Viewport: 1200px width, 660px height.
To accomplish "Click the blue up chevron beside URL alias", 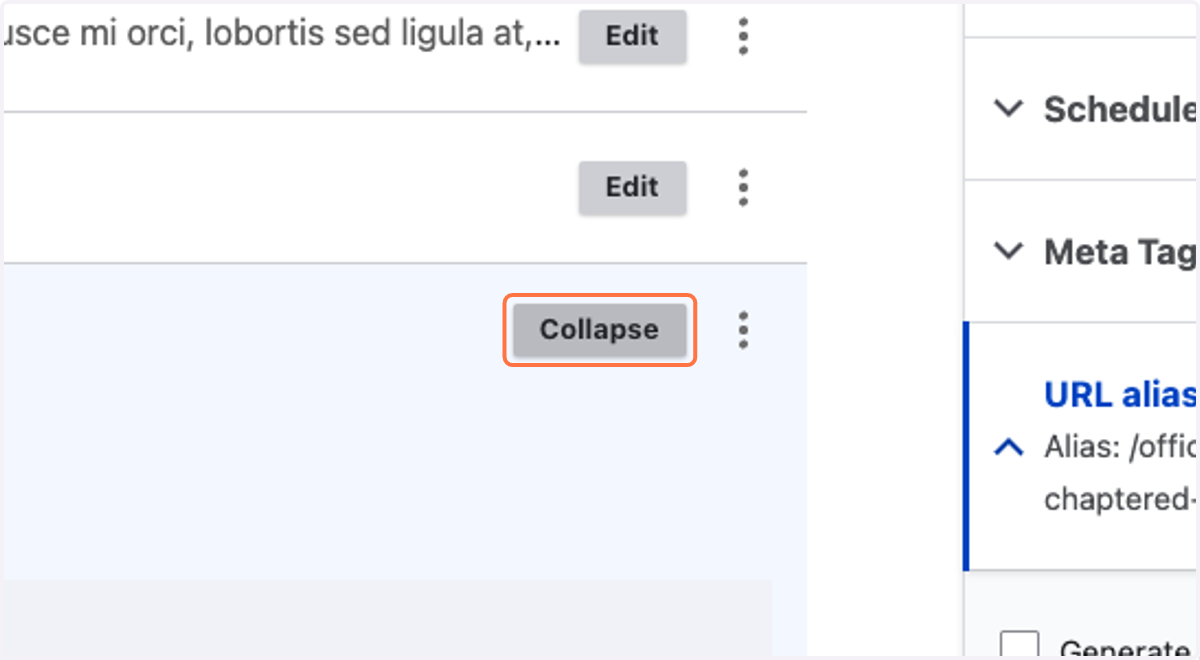I will tap(1010, 447).
